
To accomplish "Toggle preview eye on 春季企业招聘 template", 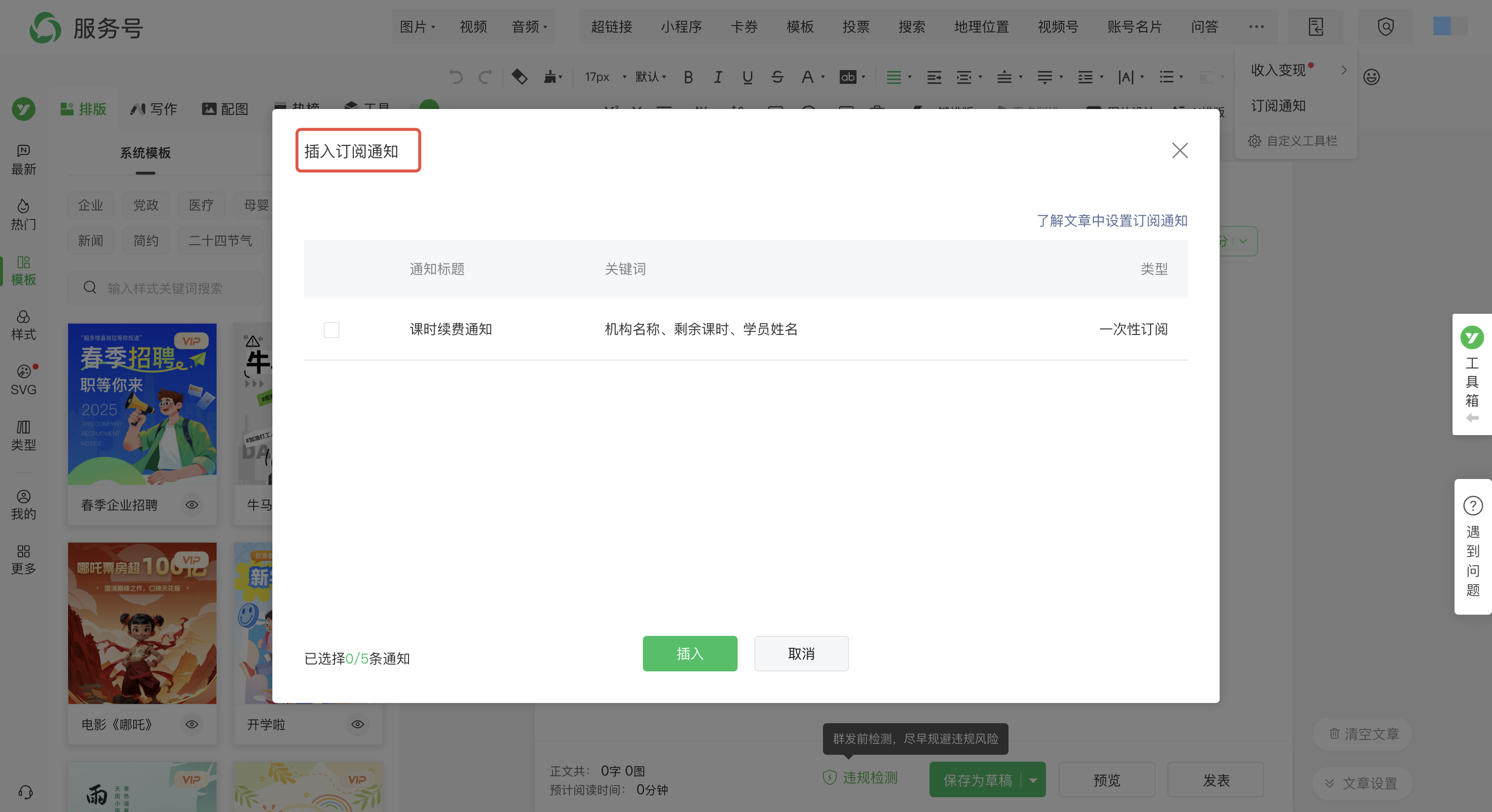I will click(x=192, y=505).
